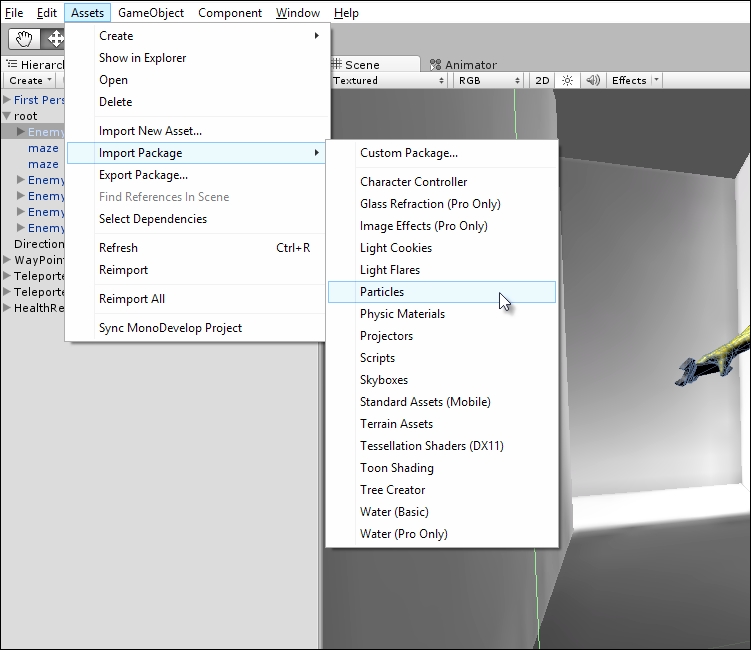Choose Select Dependencies
The width and height of the screenshot is (751, 650).
(x=197, y=219)
